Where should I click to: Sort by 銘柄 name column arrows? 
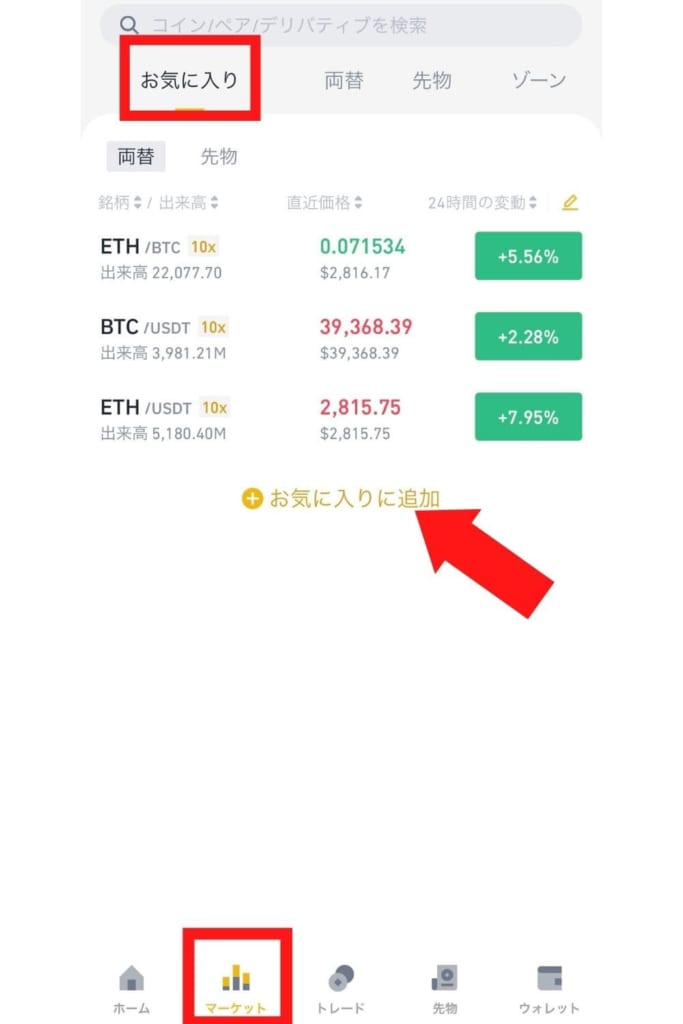[137, 202]
